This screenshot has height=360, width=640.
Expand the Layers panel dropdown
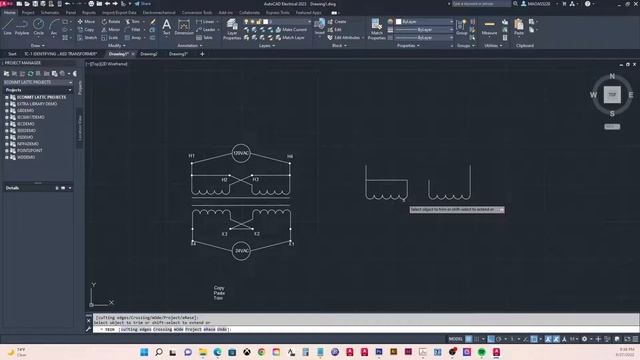(267, 46)
